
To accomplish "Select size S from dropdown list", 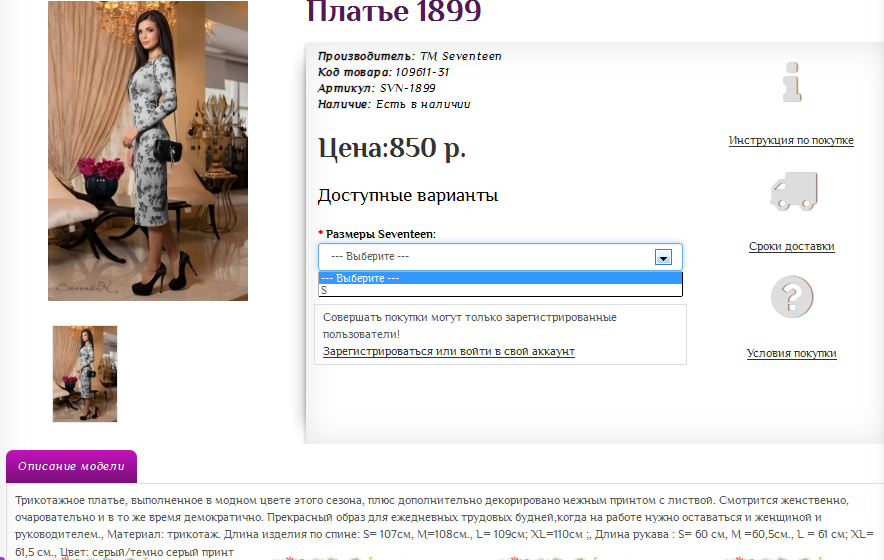I will [500, 290].
